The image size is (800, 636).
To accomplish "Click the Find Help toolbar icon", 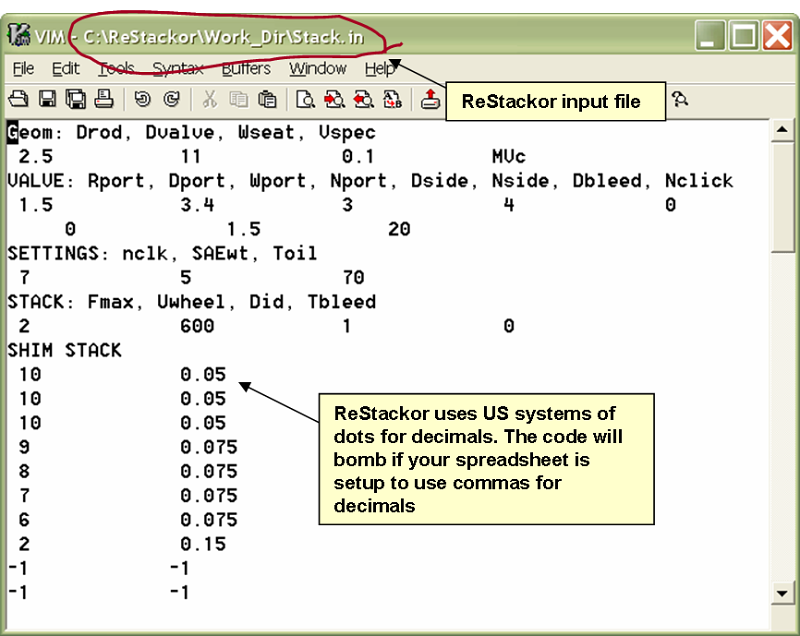I will tap(680, 99).
